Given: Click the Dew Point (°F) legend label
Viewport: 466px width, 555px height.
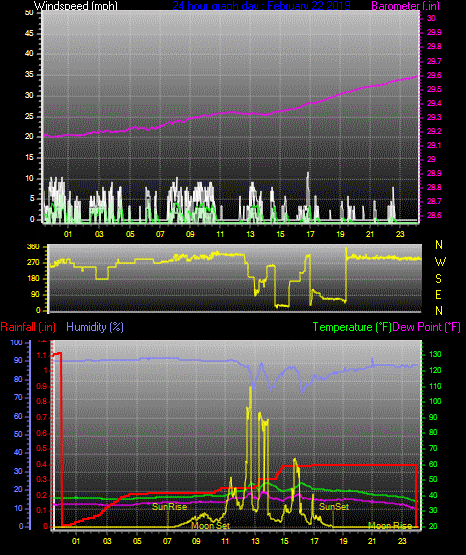Looking at the screenshot, I should (427, 327).
